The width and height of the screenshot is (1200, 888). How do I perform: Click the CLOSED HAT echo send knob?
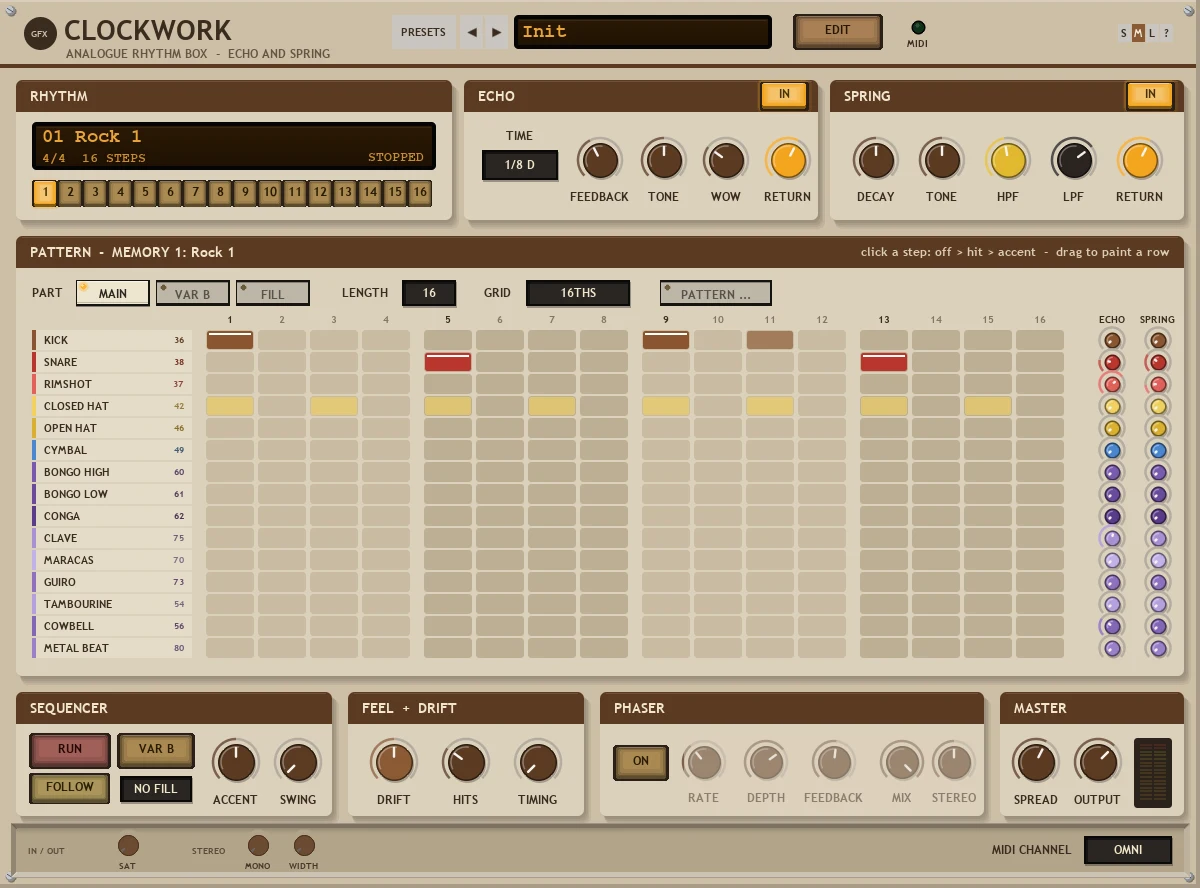pos(1112,406)
